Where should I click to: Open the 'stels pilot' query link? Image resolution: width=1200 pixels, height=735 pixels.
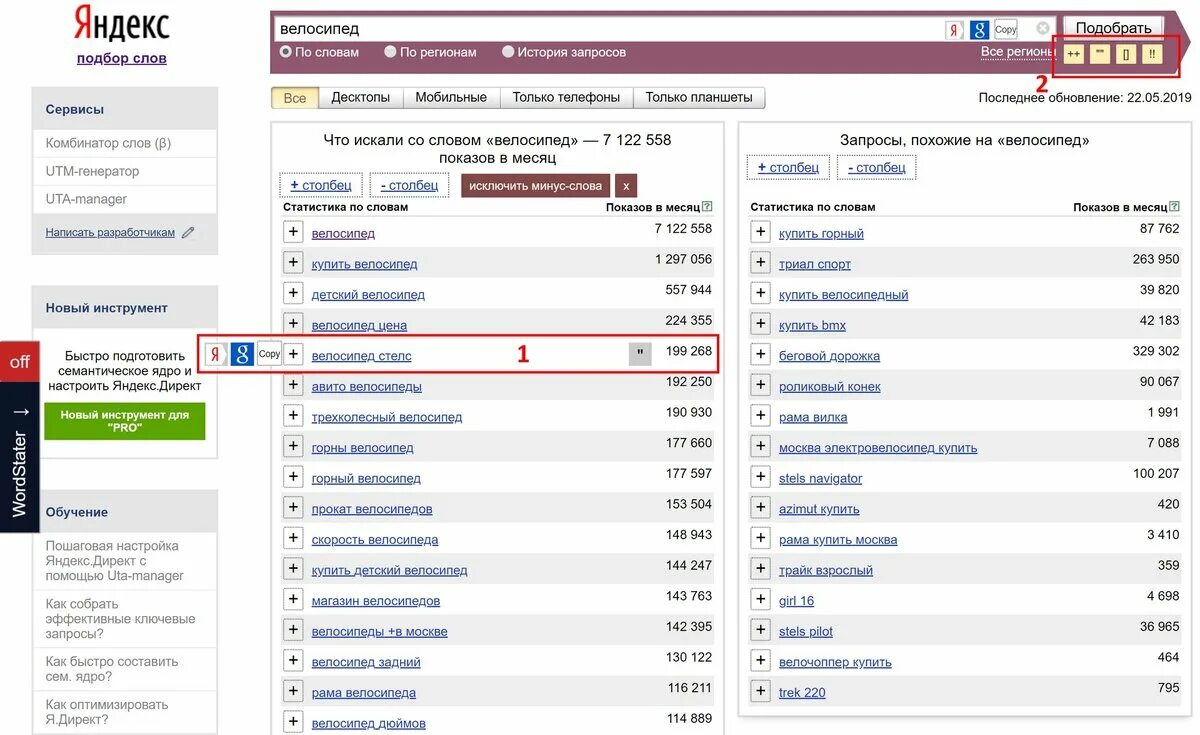806,631
